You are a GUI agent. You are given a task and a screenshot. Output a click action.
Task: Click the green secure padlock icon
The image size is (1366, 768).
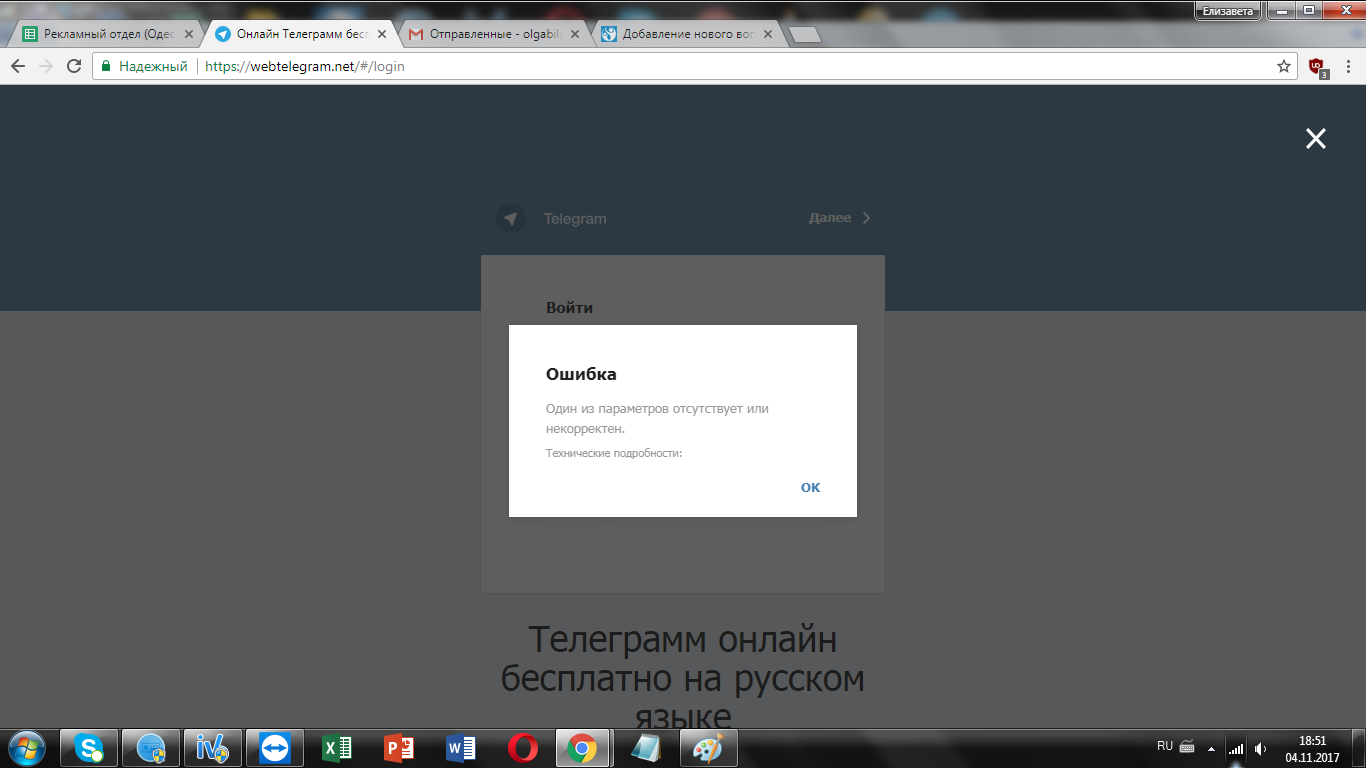point(106,66)
